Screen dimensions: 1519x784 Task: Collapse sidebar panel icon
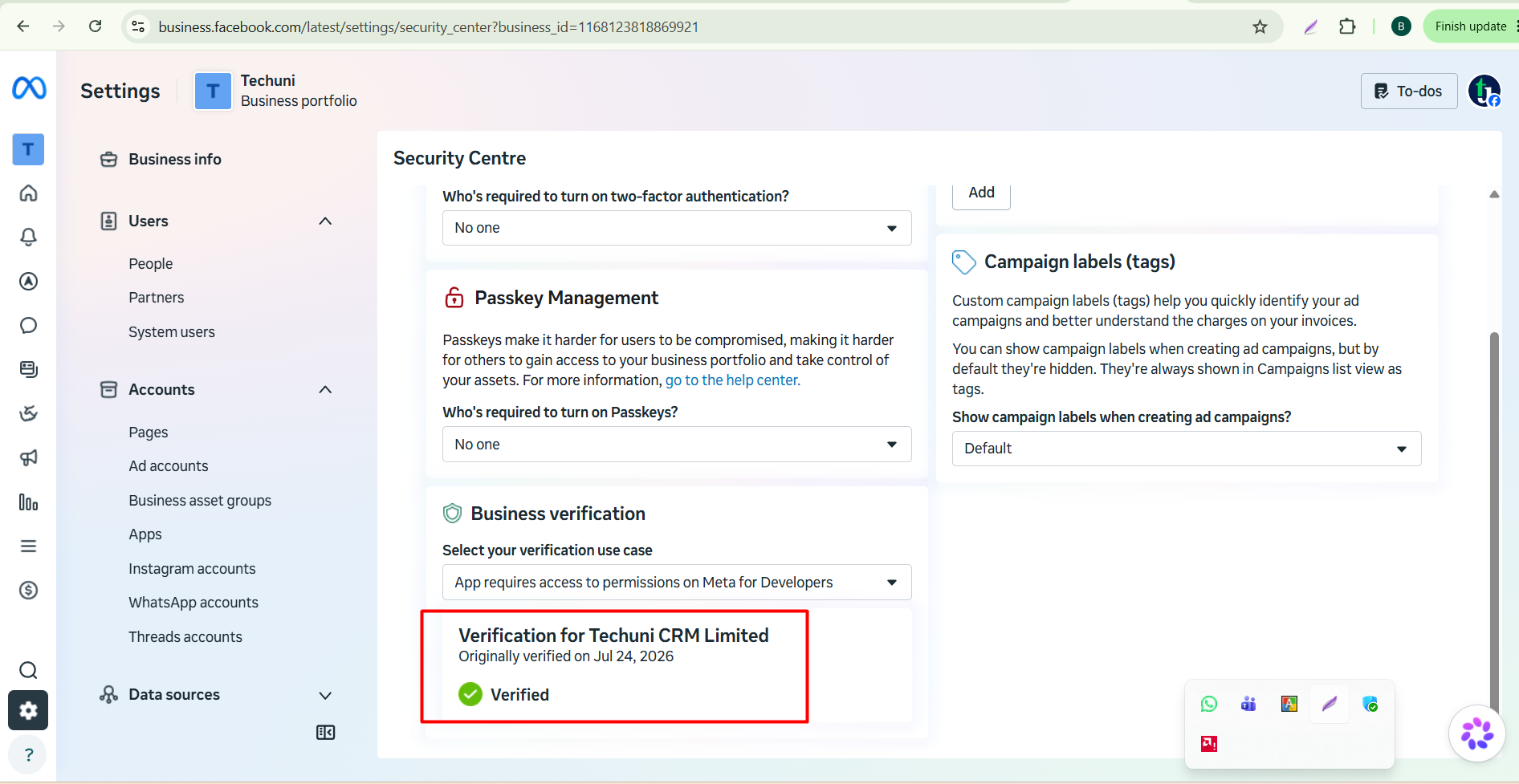[325, 732]
